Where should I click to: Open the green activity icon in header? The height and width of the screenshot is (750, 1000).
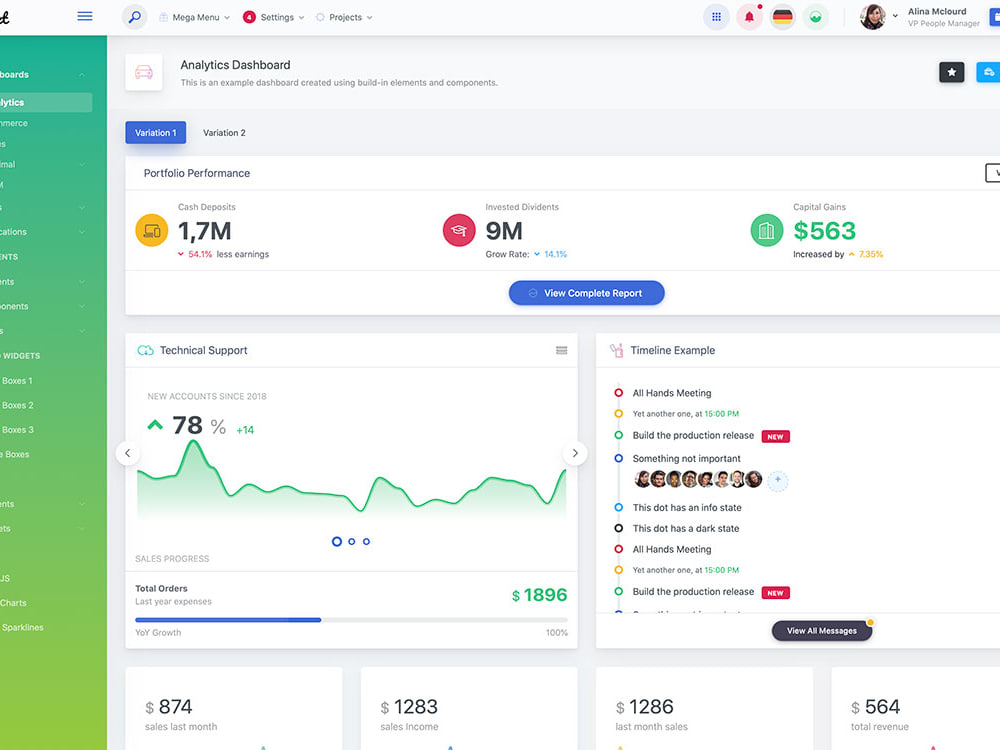point(816,17)
